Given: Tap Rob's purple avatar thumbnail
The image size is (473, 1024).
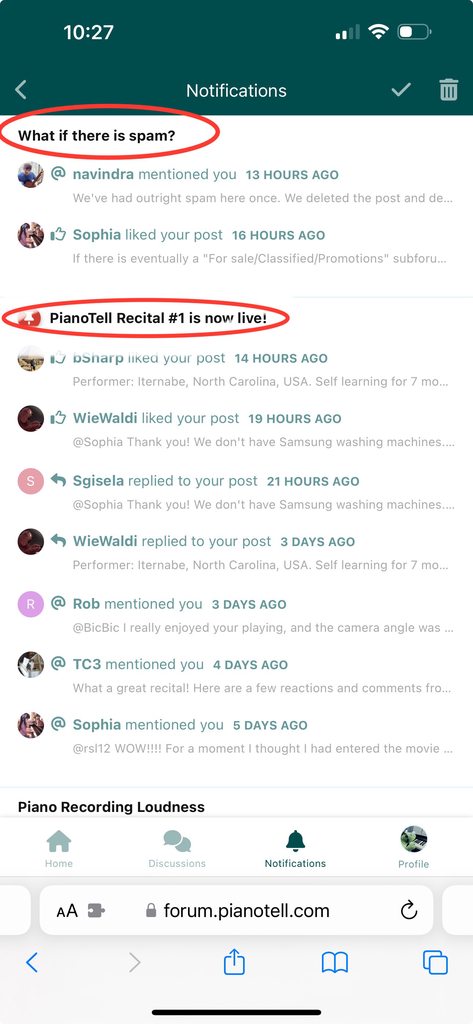Looking at the screenshot, I should pos(31,605).
